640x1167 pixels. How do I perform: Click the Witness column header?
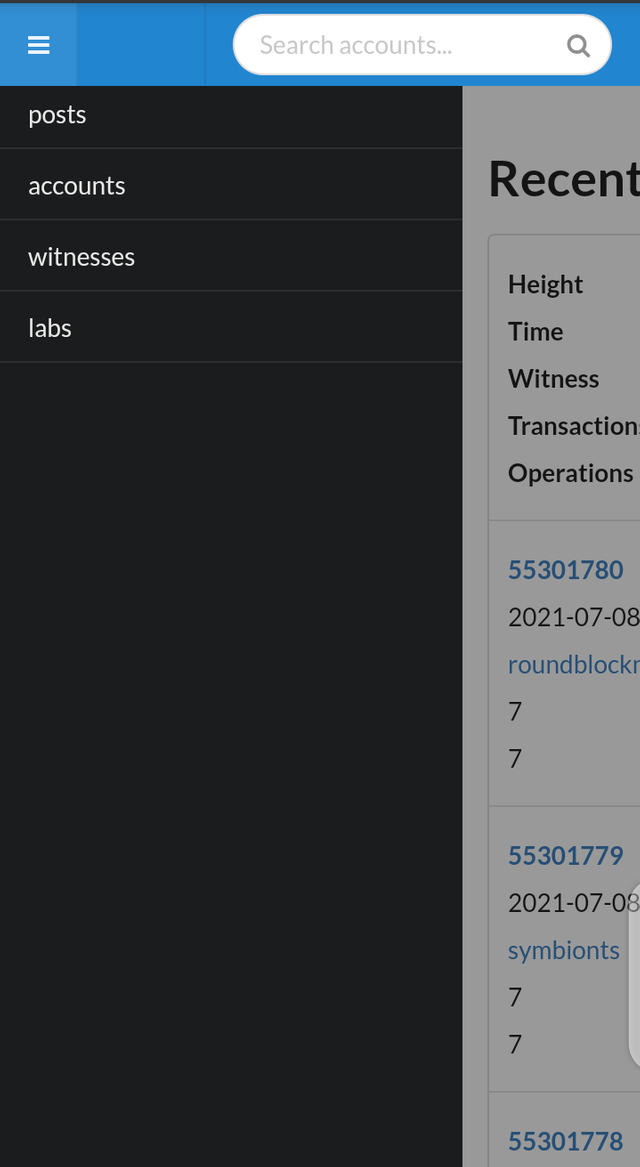pyautogui.click(x=554, y=378)
